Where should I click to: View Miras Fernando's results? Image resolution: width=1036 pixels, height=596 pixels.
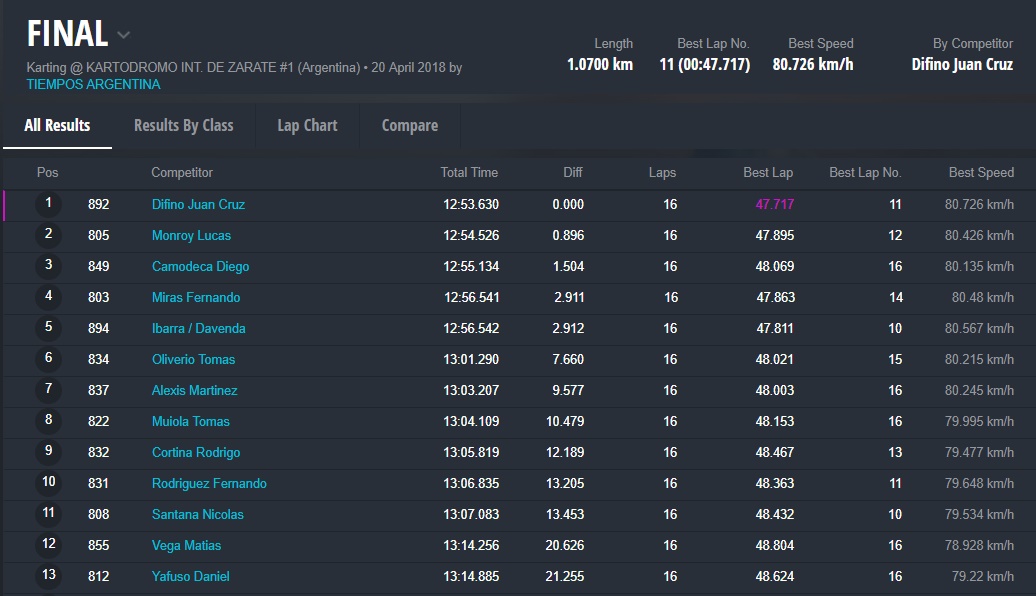pos(196,297)
